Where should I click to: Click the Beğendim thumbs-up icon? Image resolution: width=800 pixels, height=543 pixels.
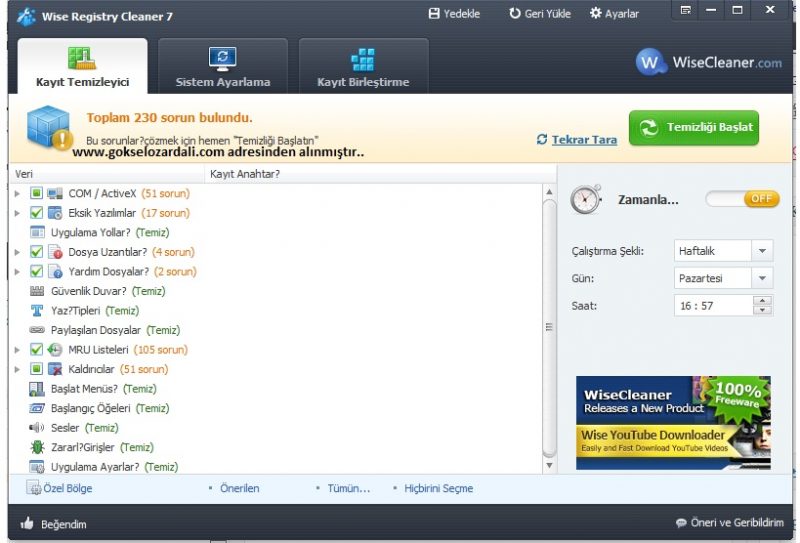[x=27, y=523]
